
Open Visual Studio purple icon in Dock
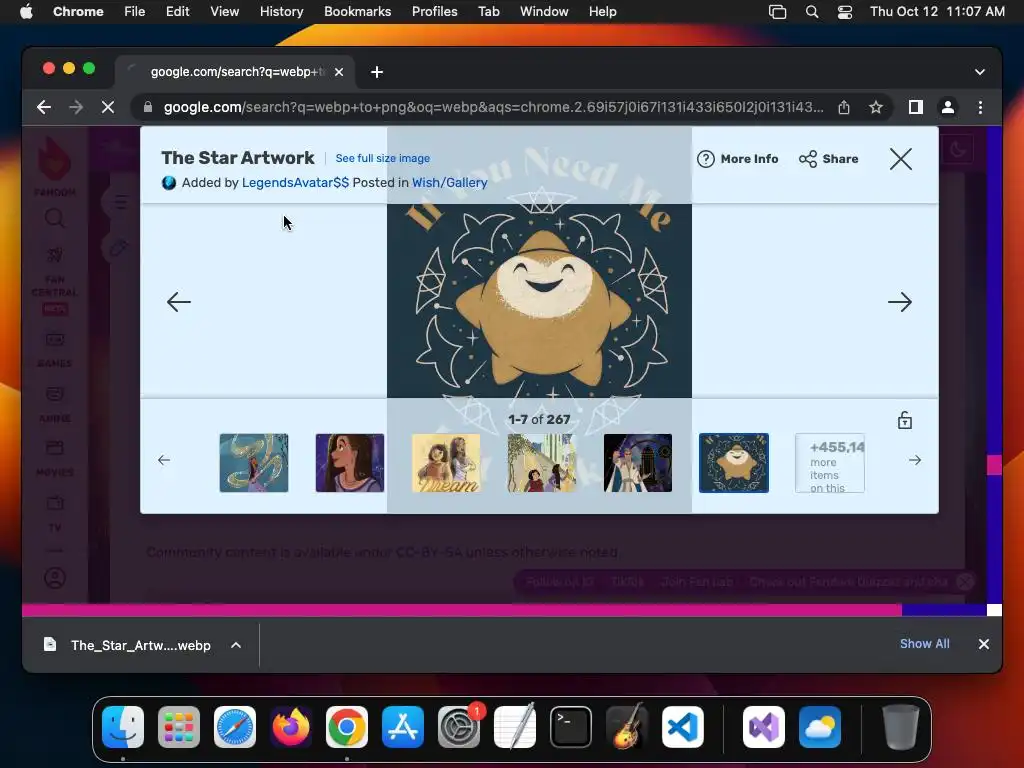pyautogui.click(x=763, y=727)
